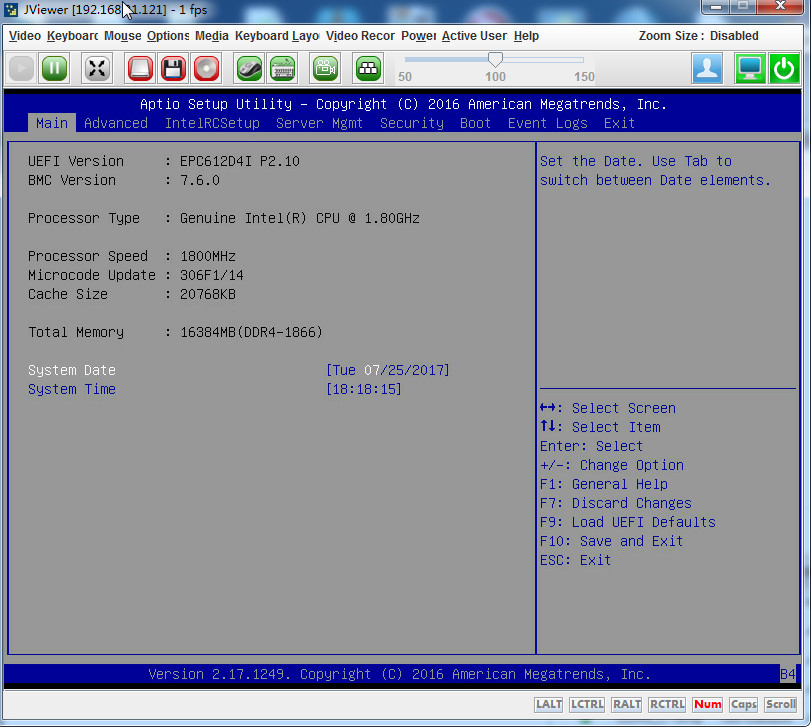The width and height of the screenshot is (811, 727).
Task: Click the hard disk media icon
Action: [x=140, y=68]
